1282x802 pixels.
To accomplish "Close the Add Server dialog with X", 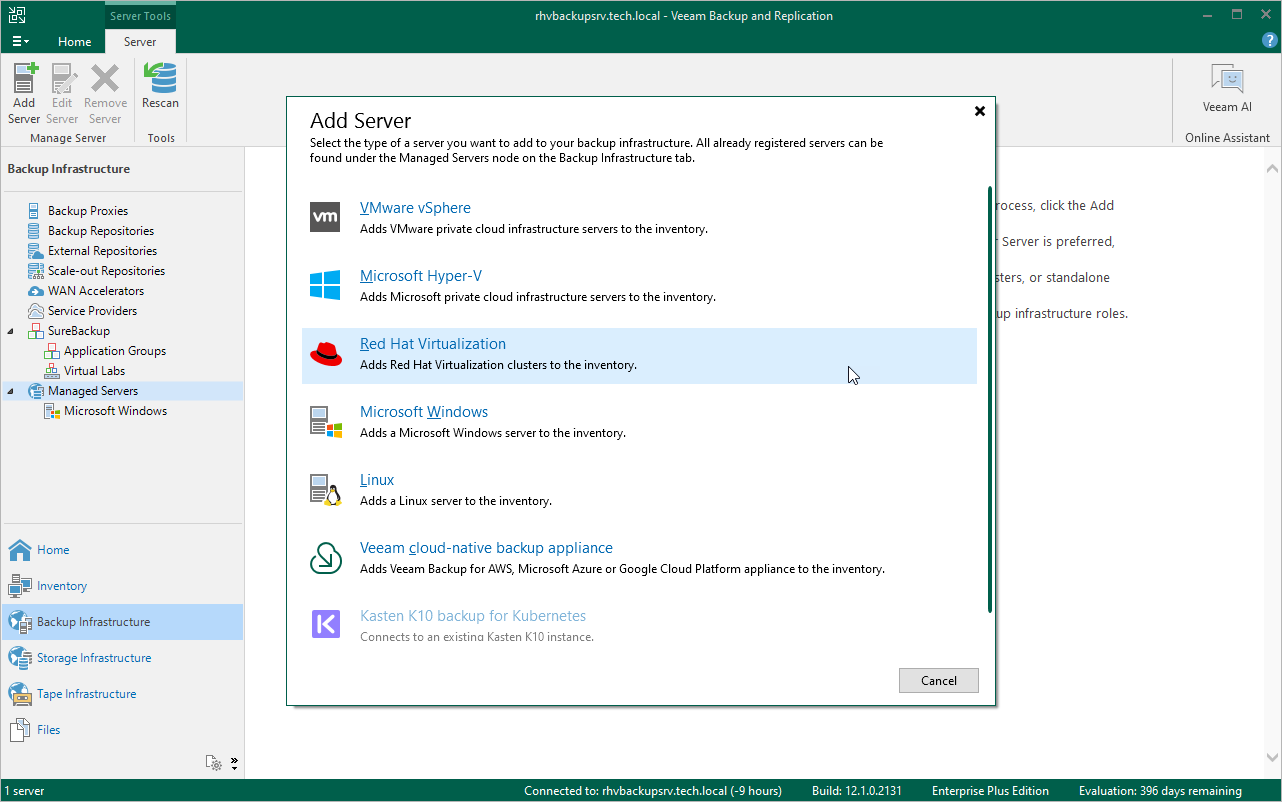I will pos(980,111).
